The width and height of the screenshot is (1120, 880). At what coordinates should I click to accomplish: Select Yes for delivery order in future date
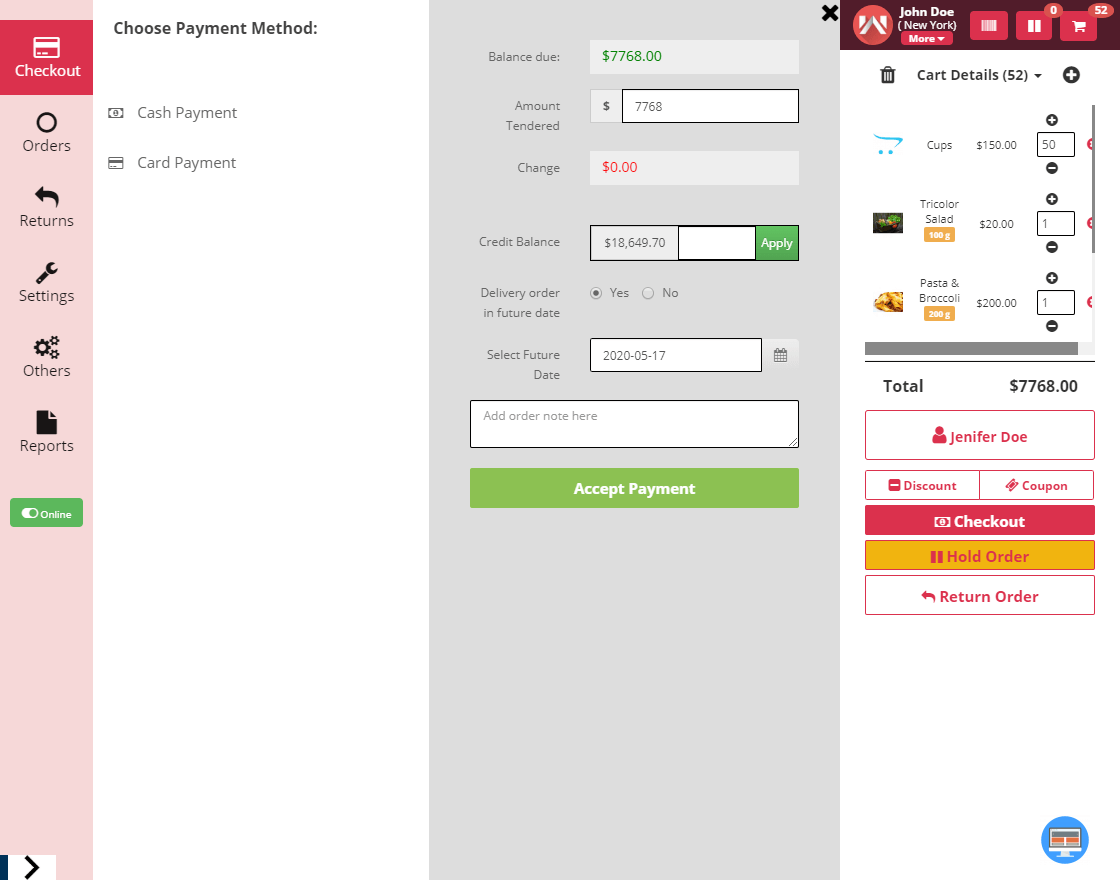coord(596,292)
